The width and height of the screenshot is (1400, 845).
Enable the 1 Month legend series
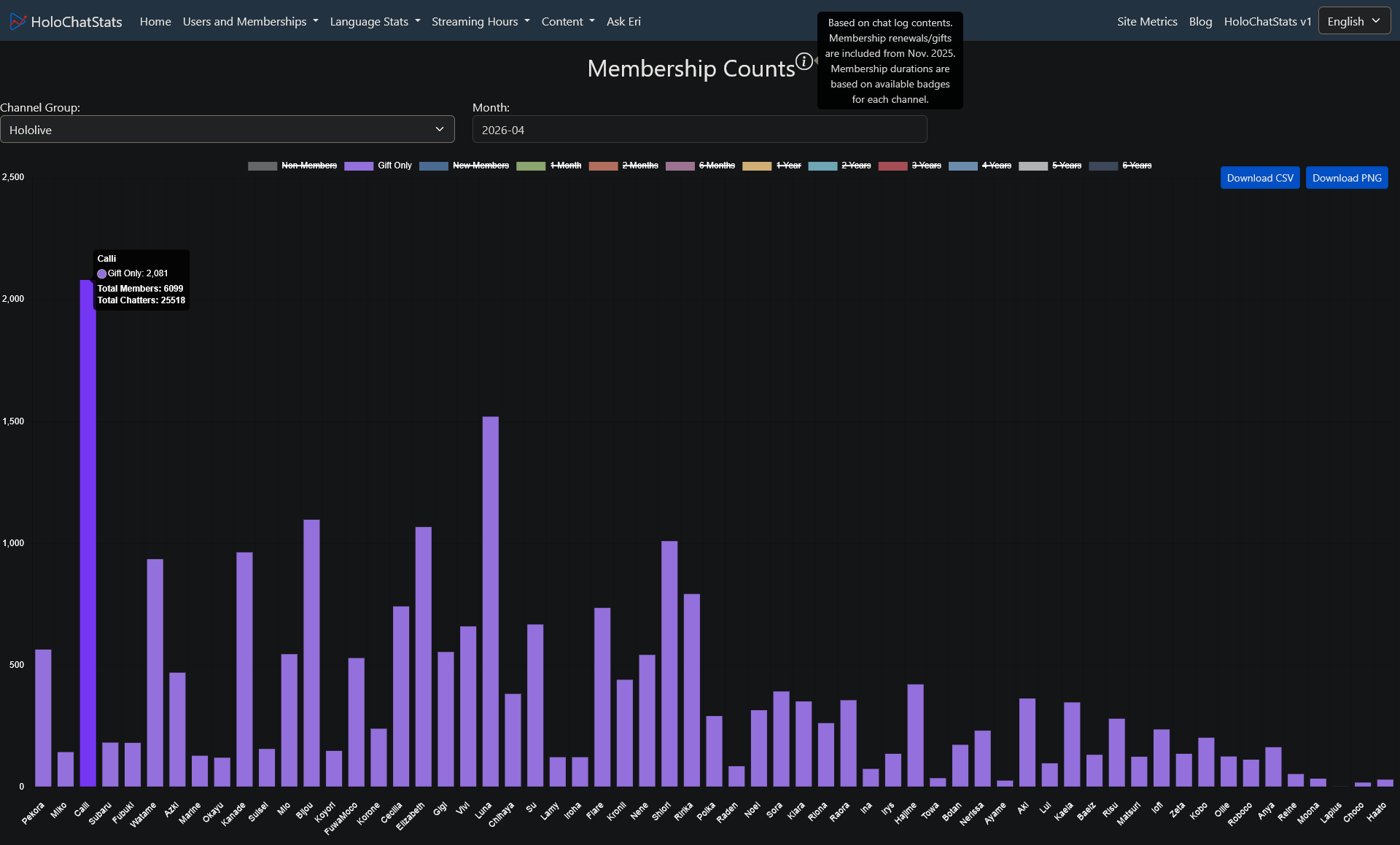[x=548, y=166]
